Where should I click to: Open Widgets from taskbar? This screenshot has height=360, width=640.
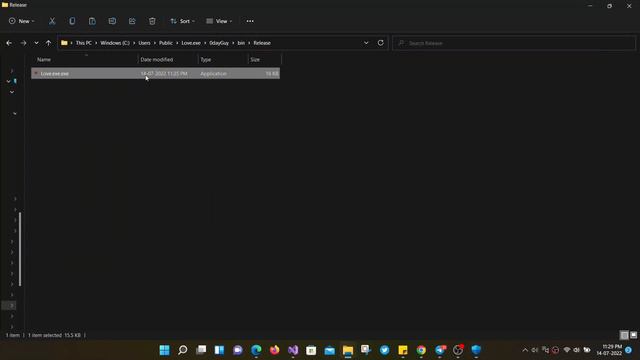pos(220,350)
